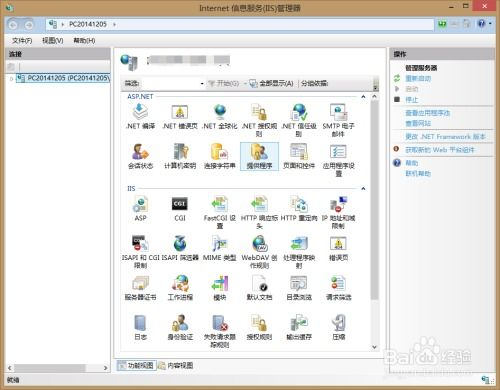The height and width of the screenshot is (390, 500).
Task: Expand the PC20141205 tree node arrow
Action: (11, 79)
